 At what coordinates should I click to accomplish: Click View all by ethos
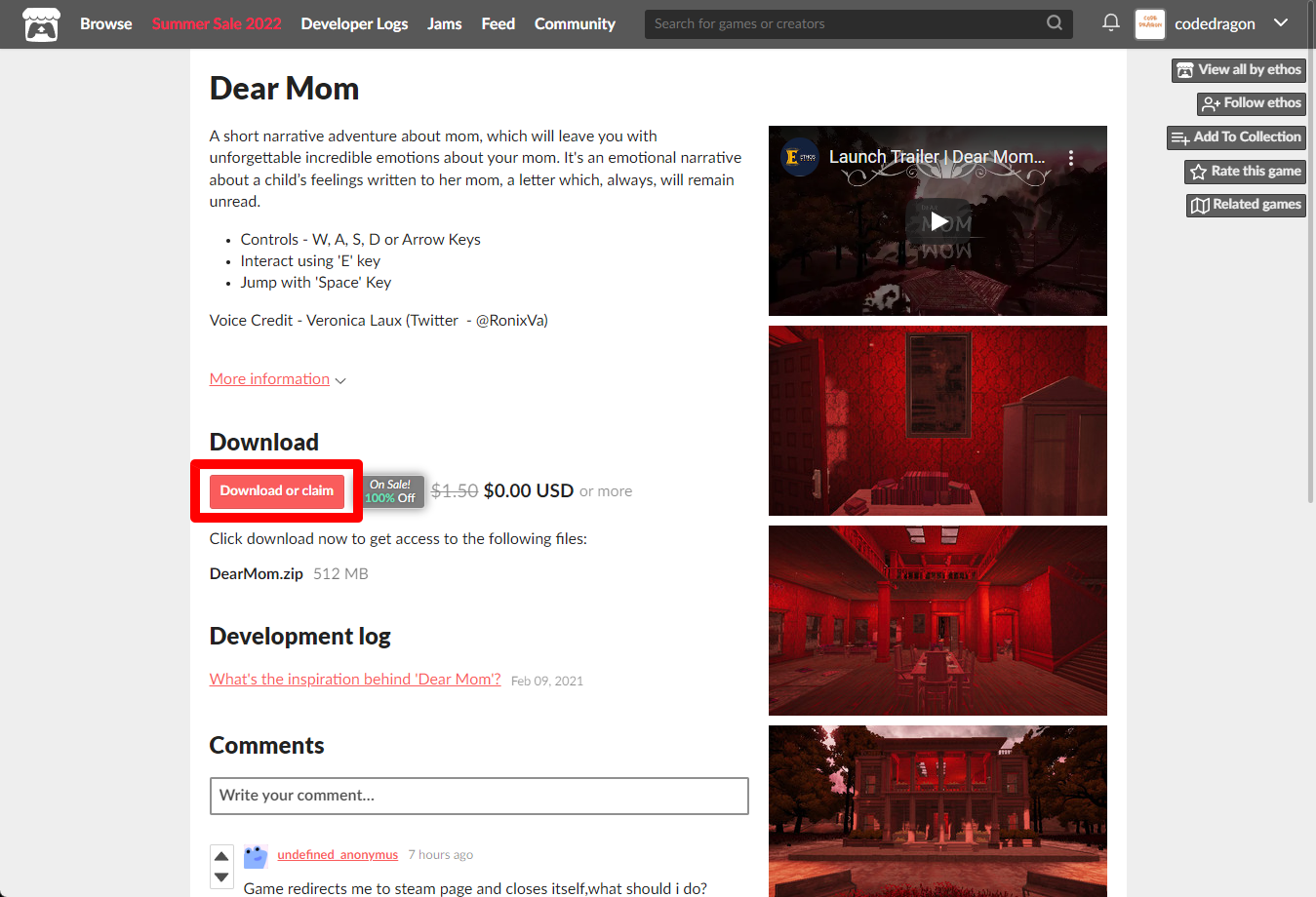[1239, 69]
